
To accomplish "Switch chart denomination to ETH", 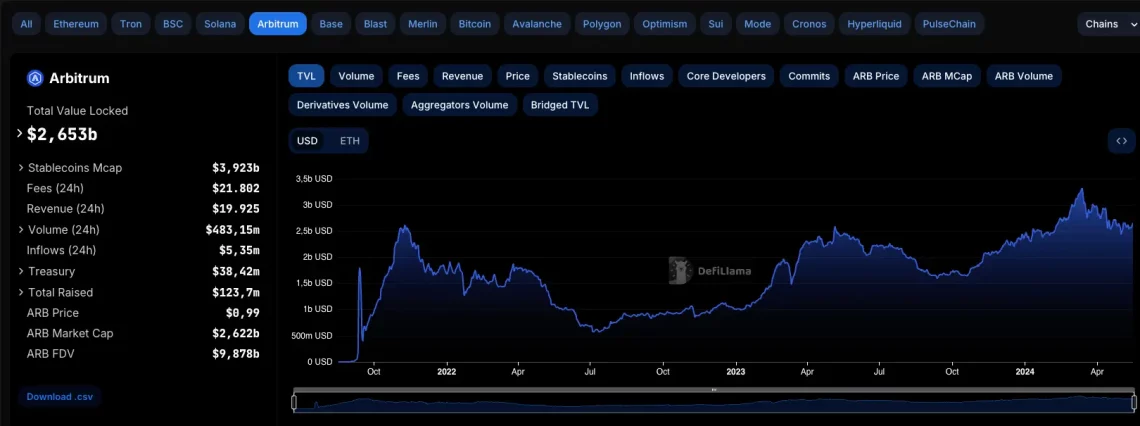I will click(x=350, y=141).
